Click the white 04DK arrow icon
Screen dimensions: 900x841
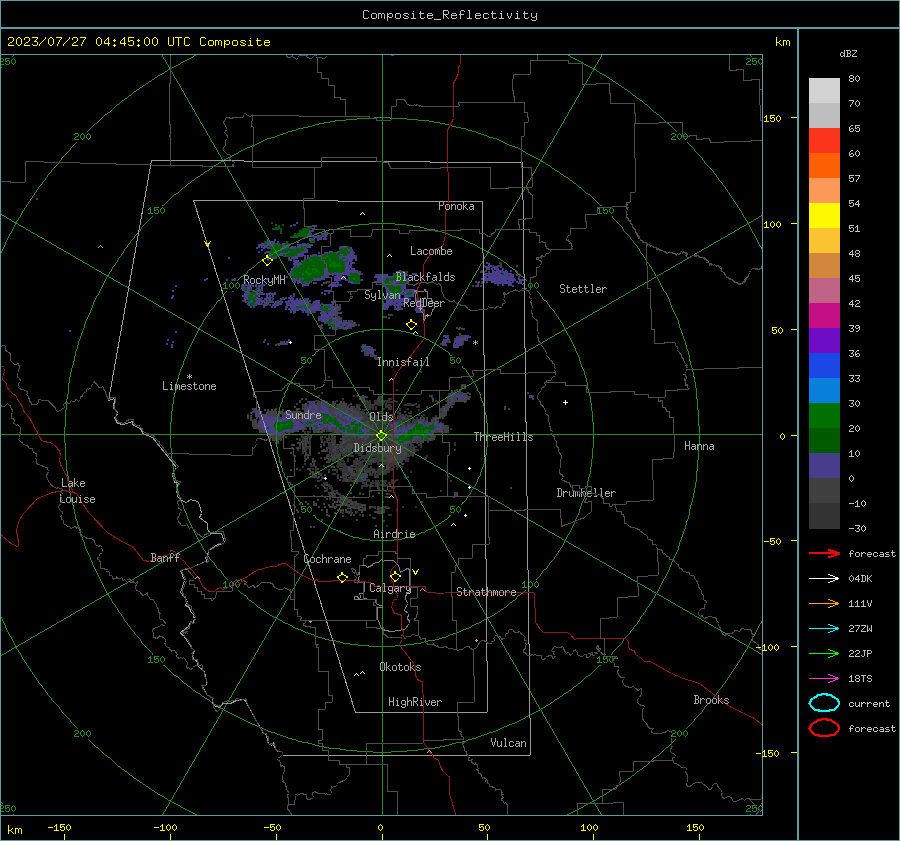click(824, 579)
